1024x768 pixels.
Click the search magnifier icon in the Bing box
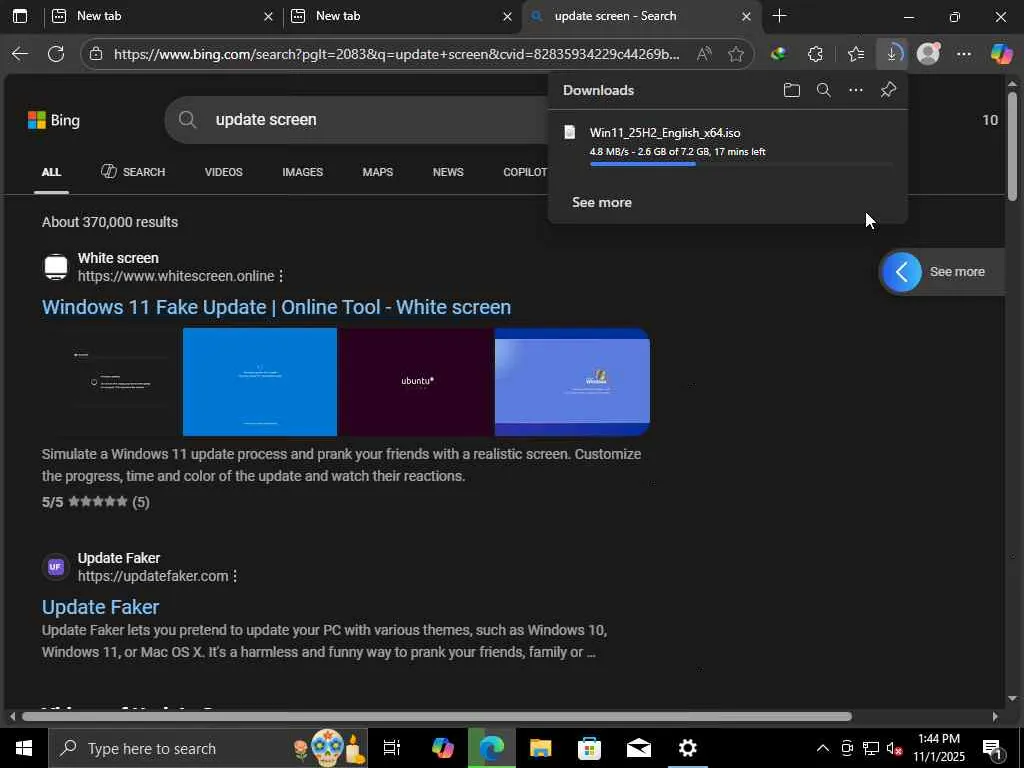[187, 120]
